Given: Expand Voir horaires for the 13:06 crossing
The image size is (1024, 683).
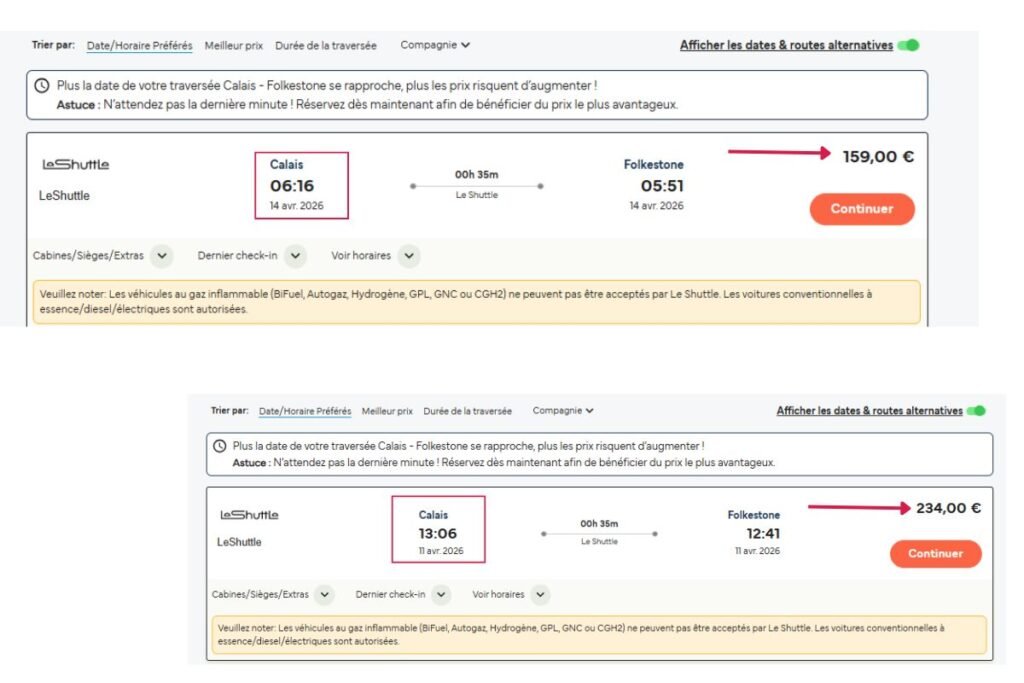Looking at the screenshot, I should click(x=540, y=594).
